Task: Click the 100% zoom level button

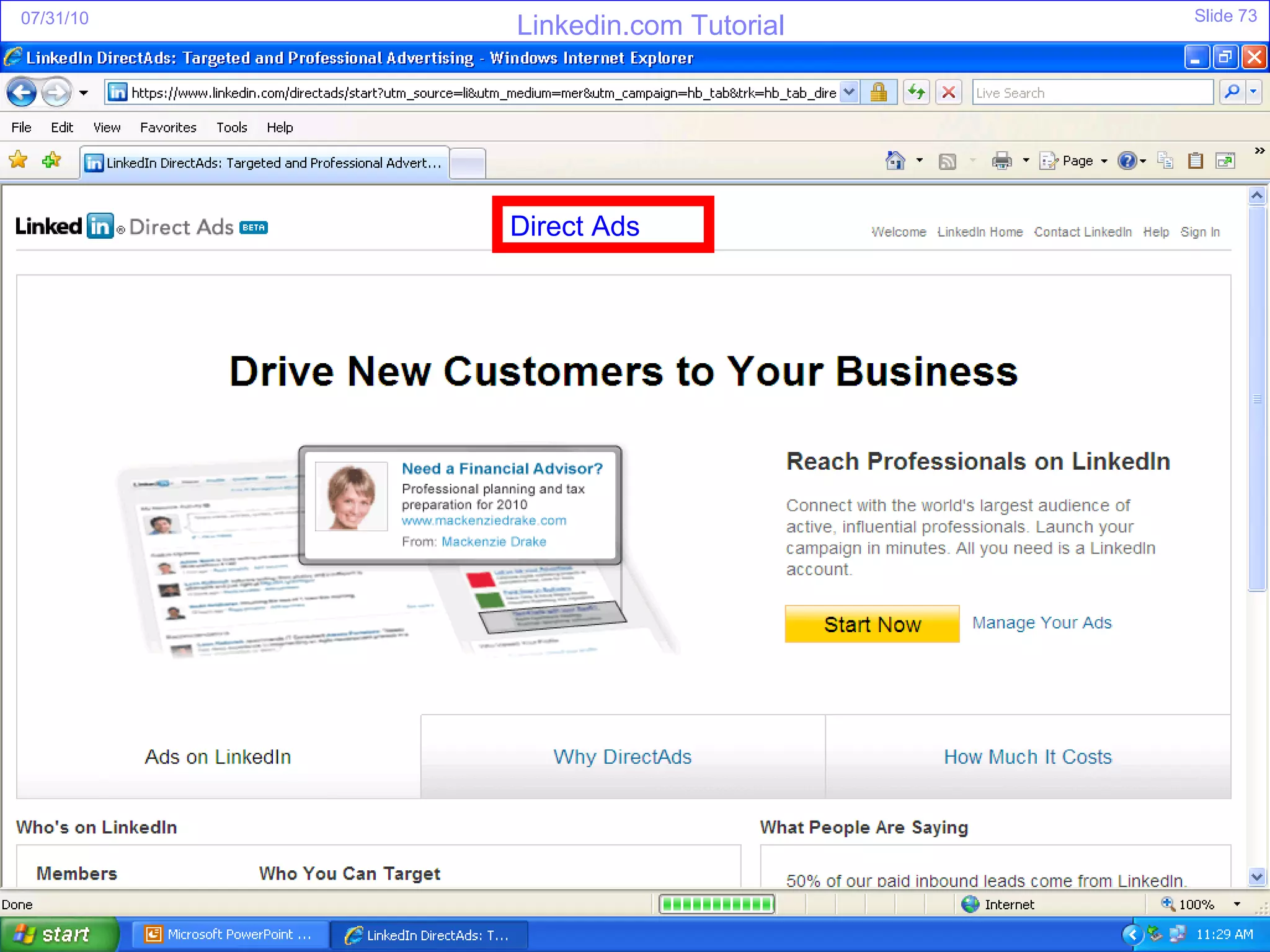Action: 1188,904
